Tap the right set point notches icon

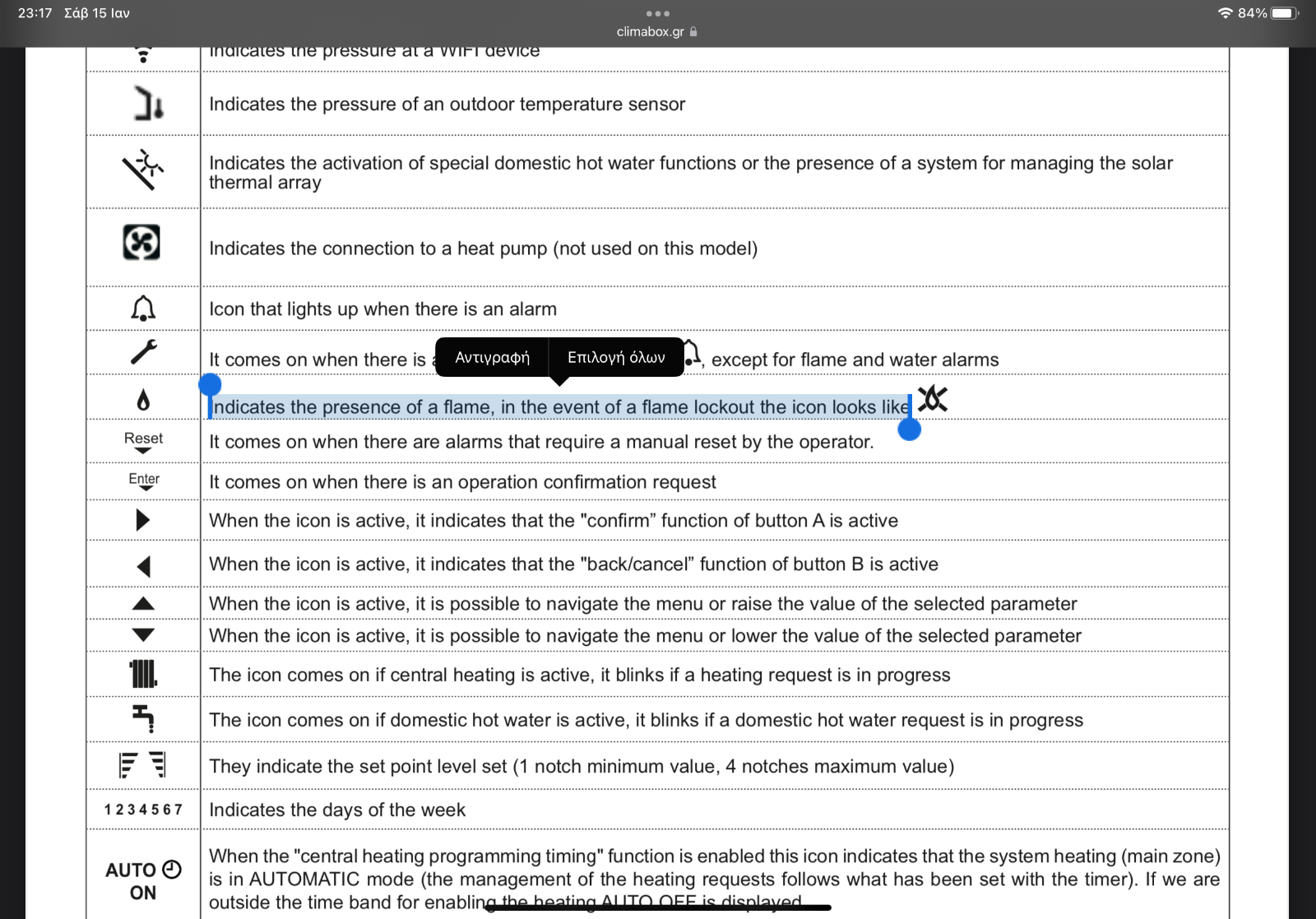158,765
